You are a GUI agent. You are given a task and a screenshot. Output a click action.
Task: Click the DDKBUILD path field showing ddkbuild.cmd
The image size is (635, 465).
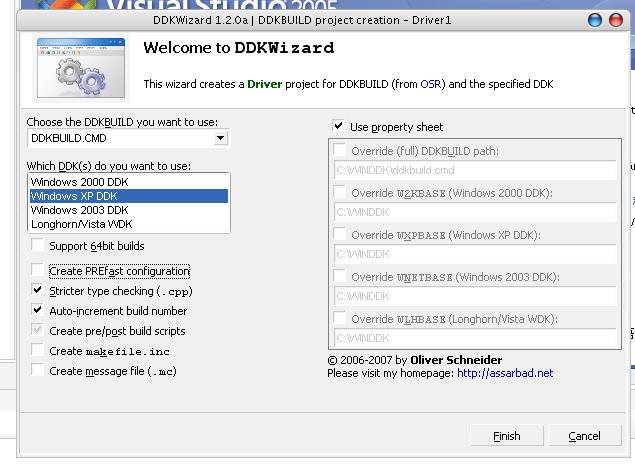point(475,170)
